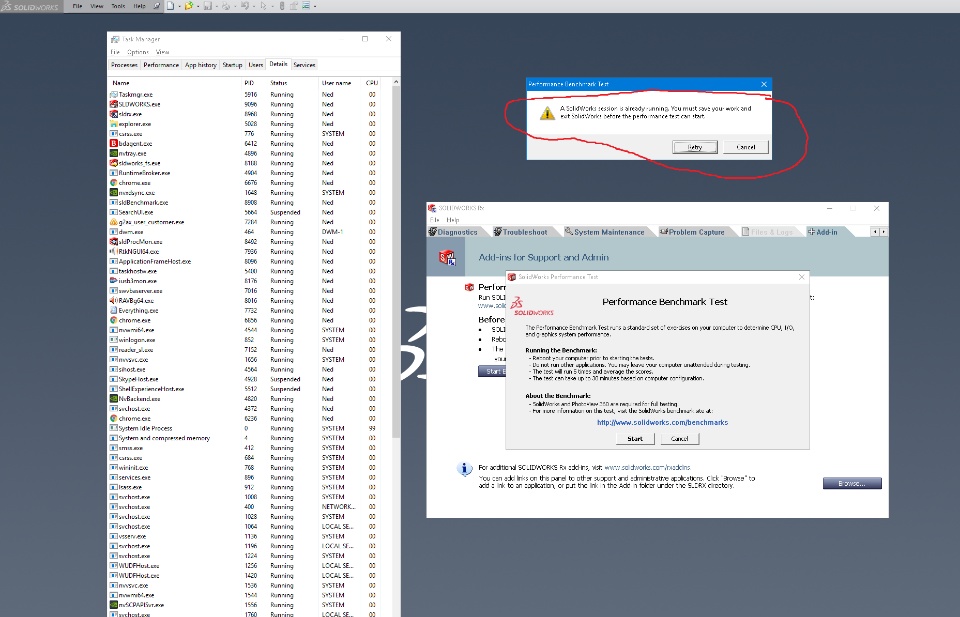This screenshot has width=960, height=617.
Task: Click the Undo arrow icon in SOLIDWORKS toolbar
Action: (245, 6)
